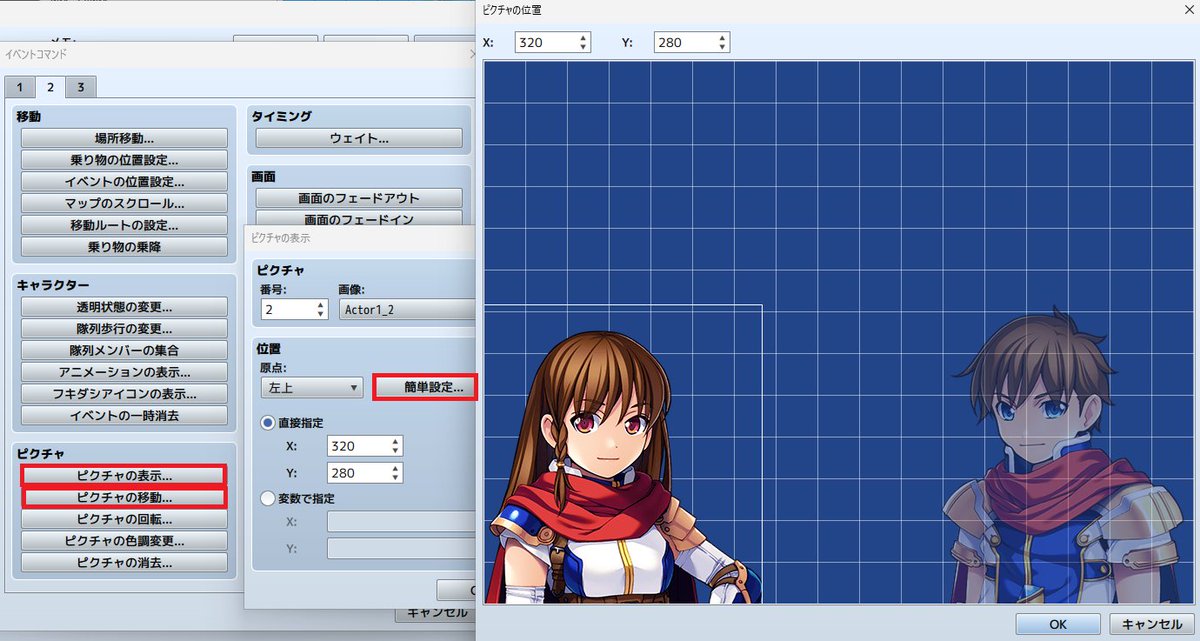Switch to event command tab 1
Image resolution: width=1200 pixels, height=641 pixels.
pyautogui.click(x=18, y=87)
